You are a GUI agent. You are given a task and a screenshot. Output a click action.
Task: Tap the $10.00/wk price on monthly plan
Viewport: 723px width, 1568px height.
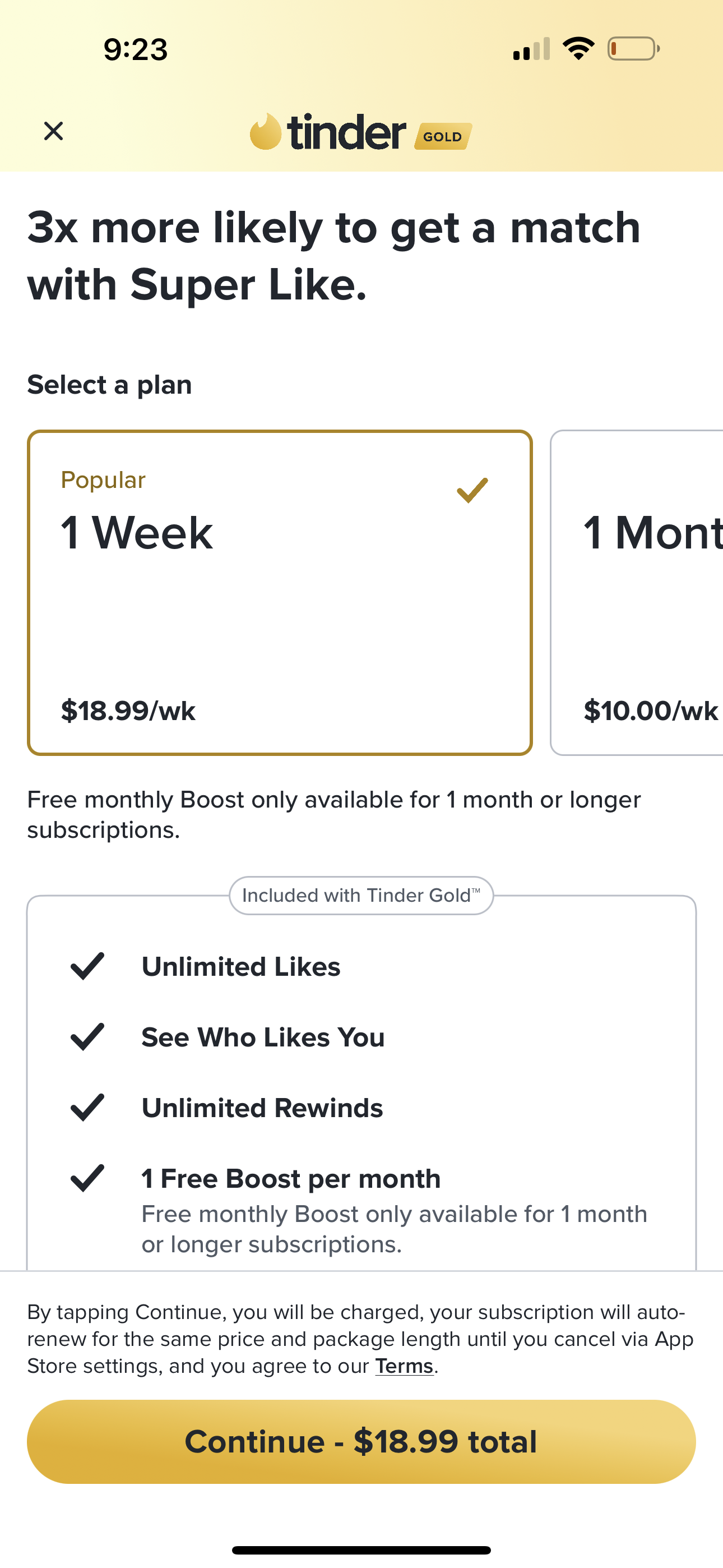(650, 711)
